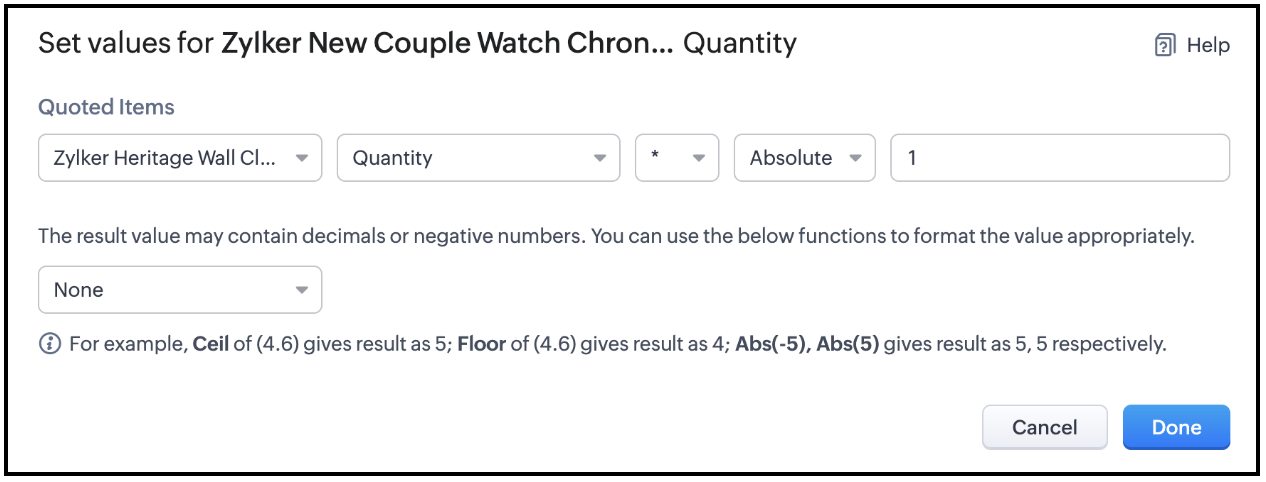Open the Quantity field dropdown
This screenshot has height=482, width=1266.
(465, 158)
